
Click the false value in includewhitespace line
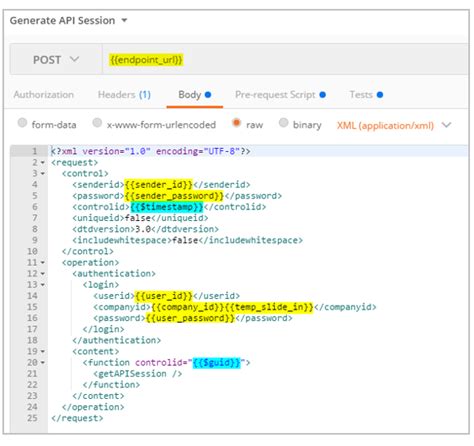click(185, 240)
